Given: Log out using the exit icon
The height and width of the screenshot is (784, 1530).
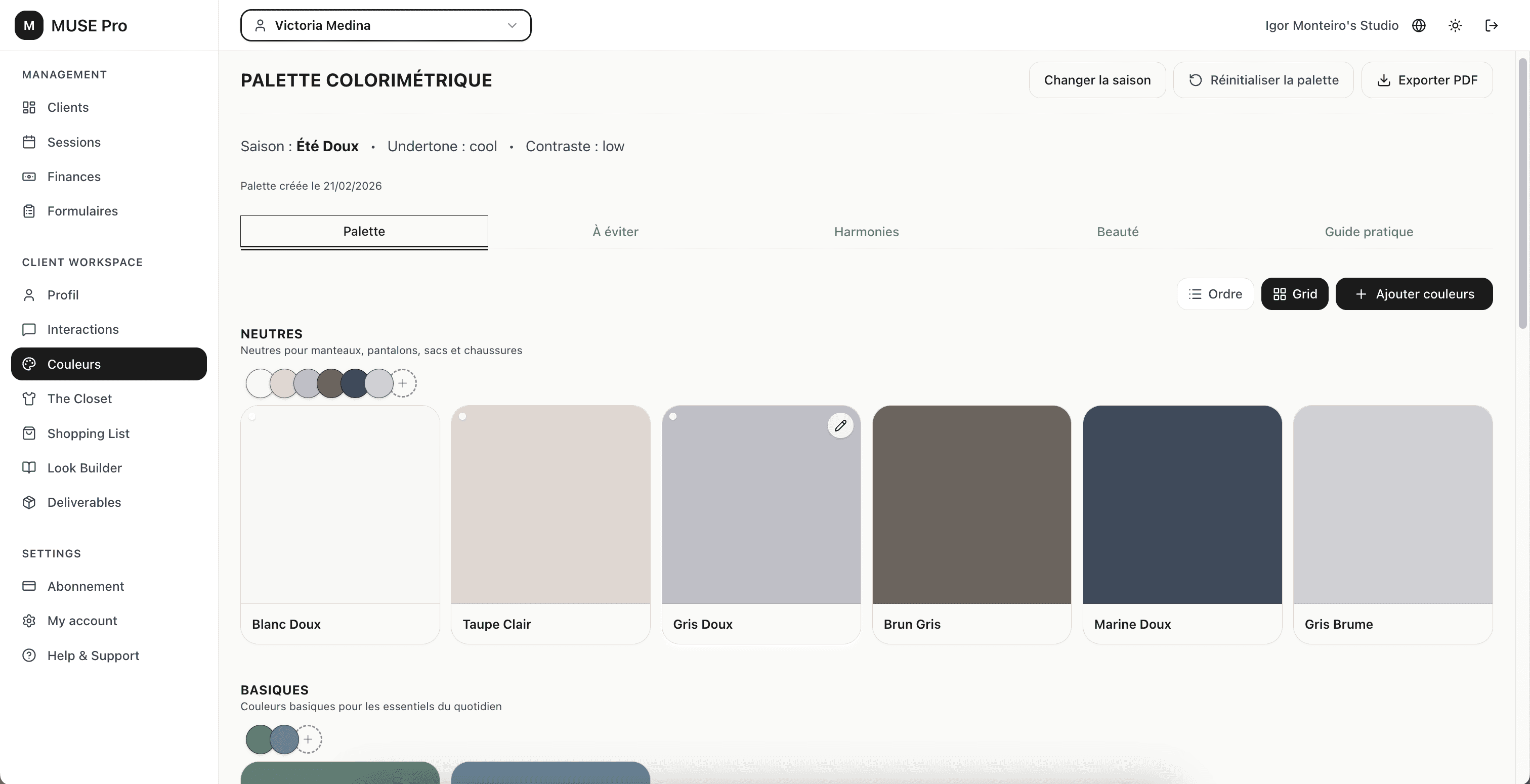Looking at the screenshot, I should [1492, 25].
